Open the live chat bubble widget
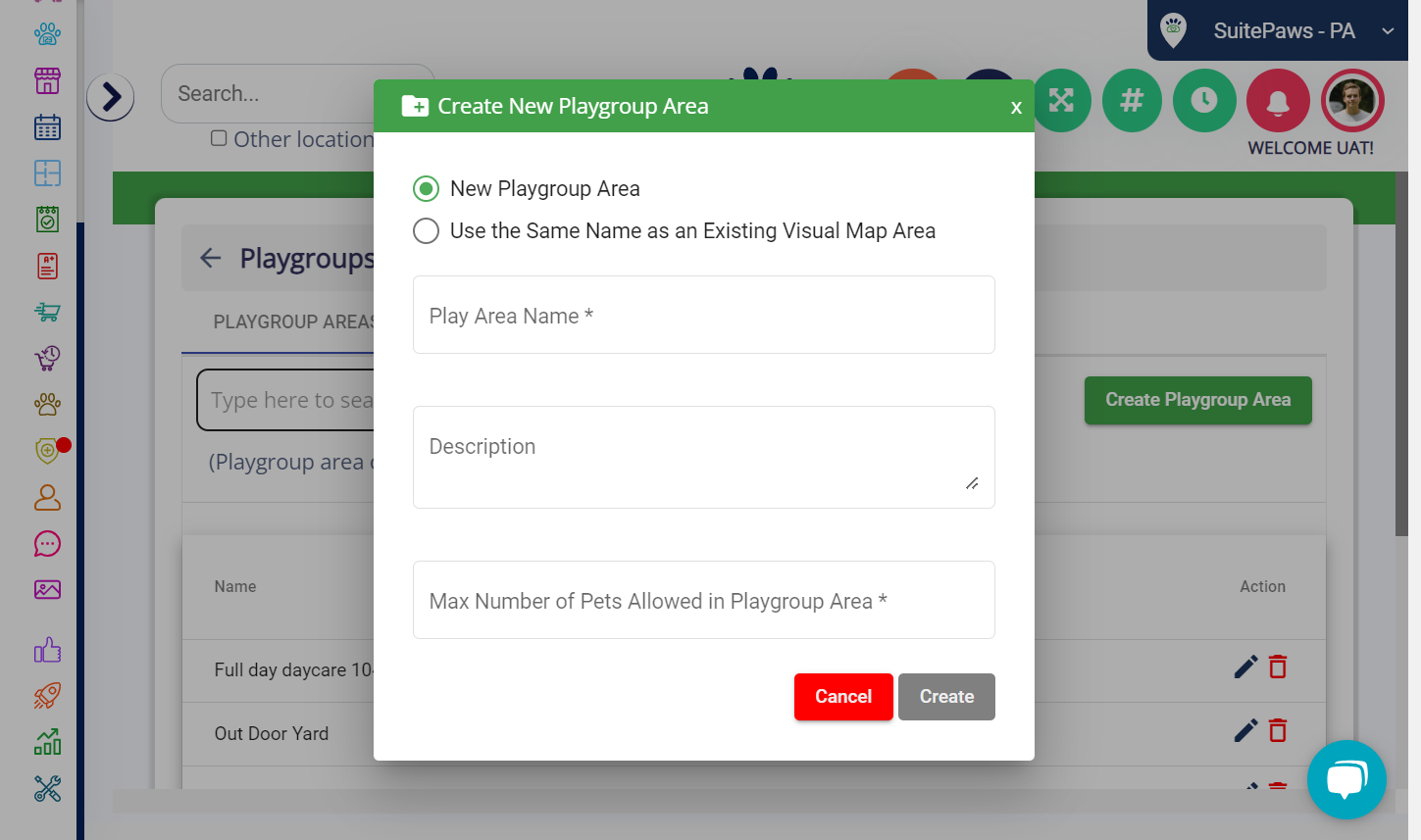Viewport: 1421px width, 840px height. pos(1346,780)
